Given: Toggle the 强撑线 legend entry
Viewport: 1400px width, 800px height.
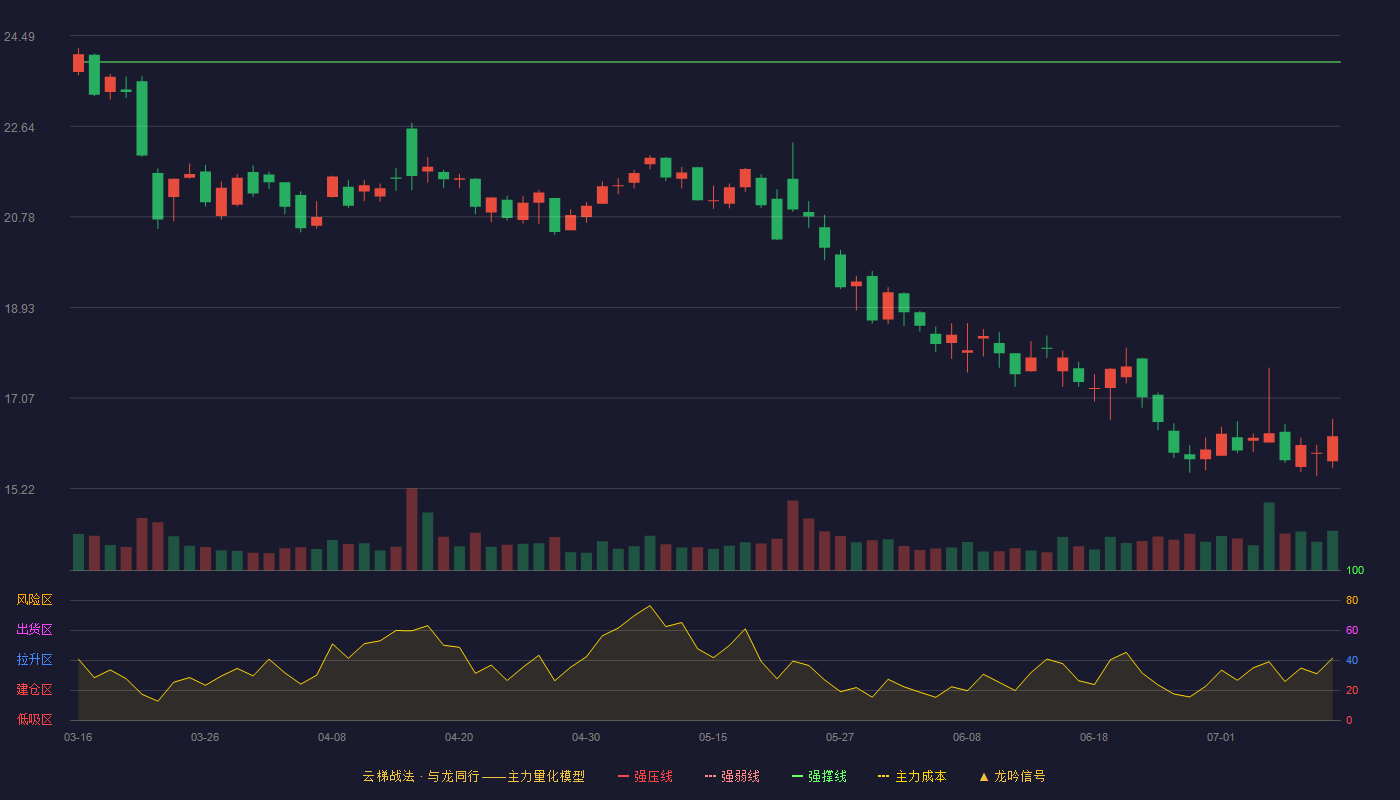Looking at the screenshot, I should [819, 776].
